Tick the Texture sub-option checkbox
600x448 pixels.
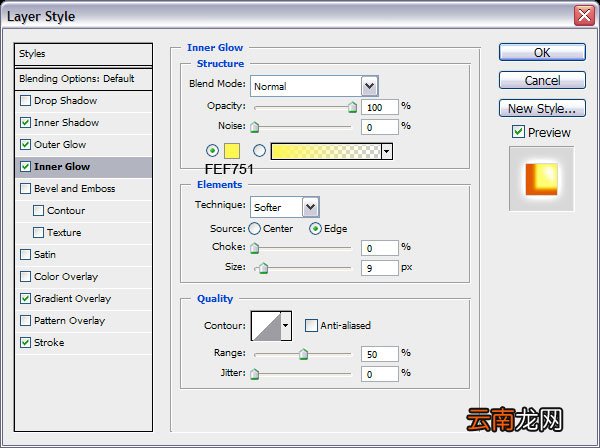pyautogui.click(x=38, y=233)
